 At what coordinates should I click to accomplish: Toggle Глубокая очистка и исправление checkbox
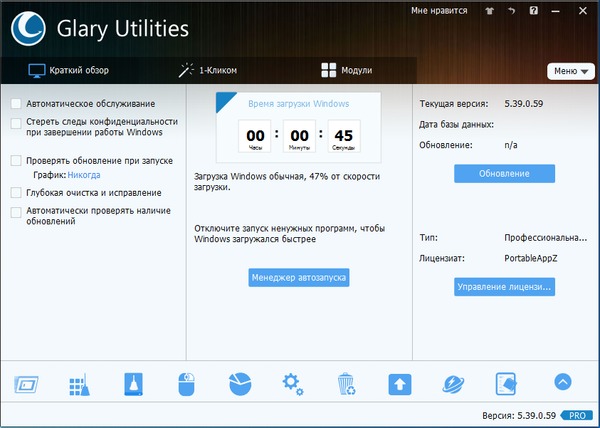16,192
